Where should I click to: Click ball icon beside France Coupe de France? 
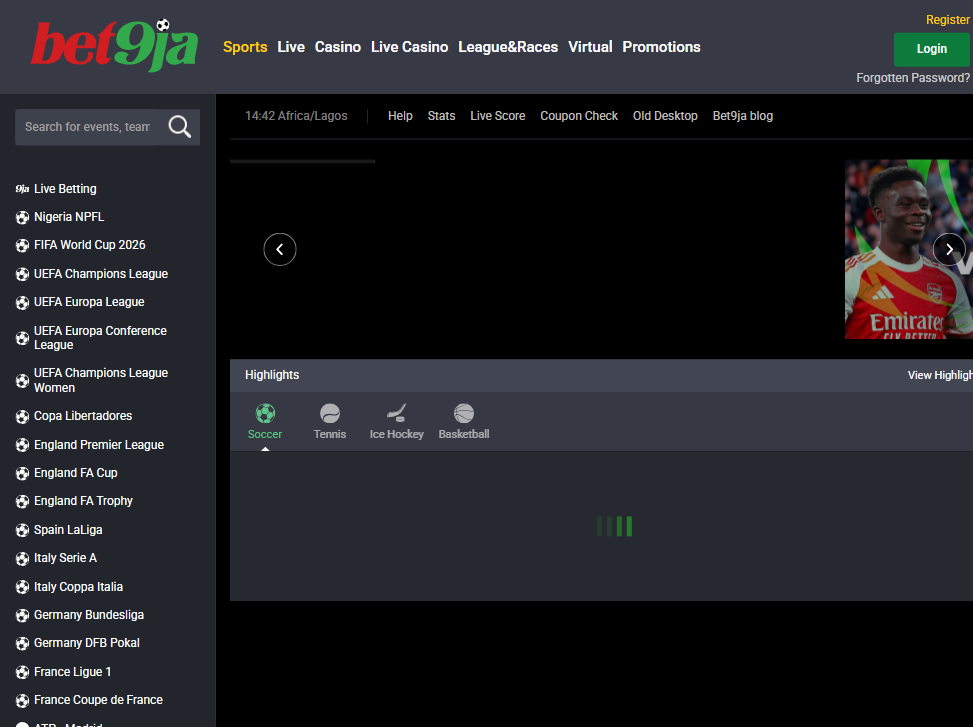point(22,701)
